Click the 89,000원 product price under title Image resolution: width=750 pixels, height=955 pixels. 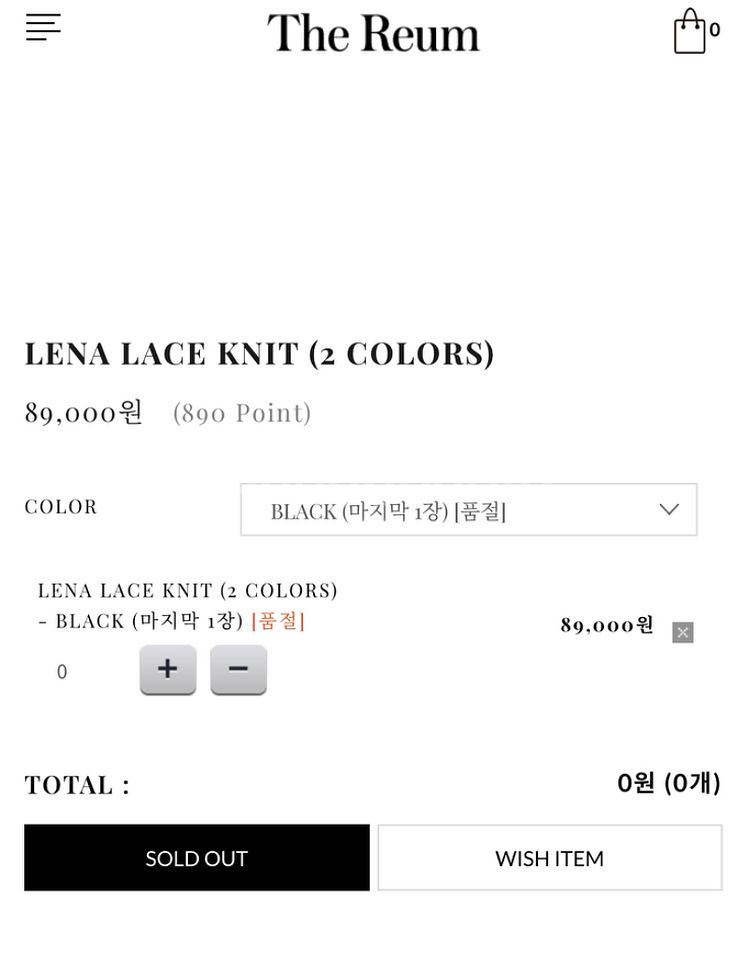click(83, 413)
